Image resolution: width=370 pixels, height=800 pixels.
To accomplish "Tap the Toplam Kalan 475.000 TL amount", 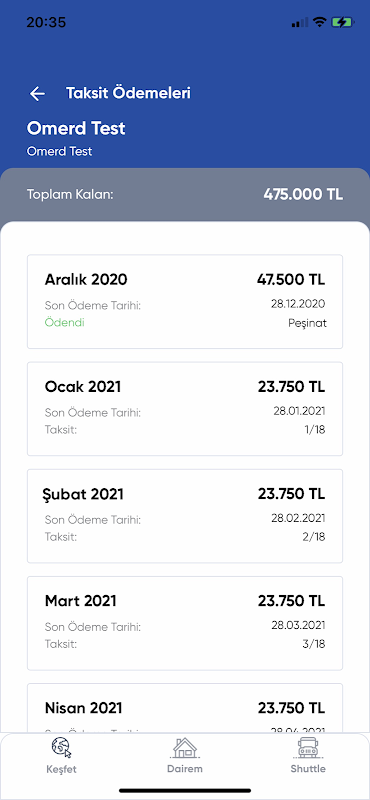I will (304, 194).
